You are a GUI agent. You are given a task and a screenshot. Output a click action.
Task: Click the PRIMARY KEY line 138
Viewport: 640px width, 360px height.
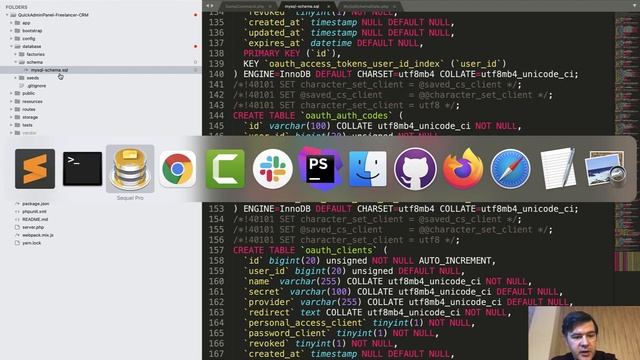click(x=292, y=53)
